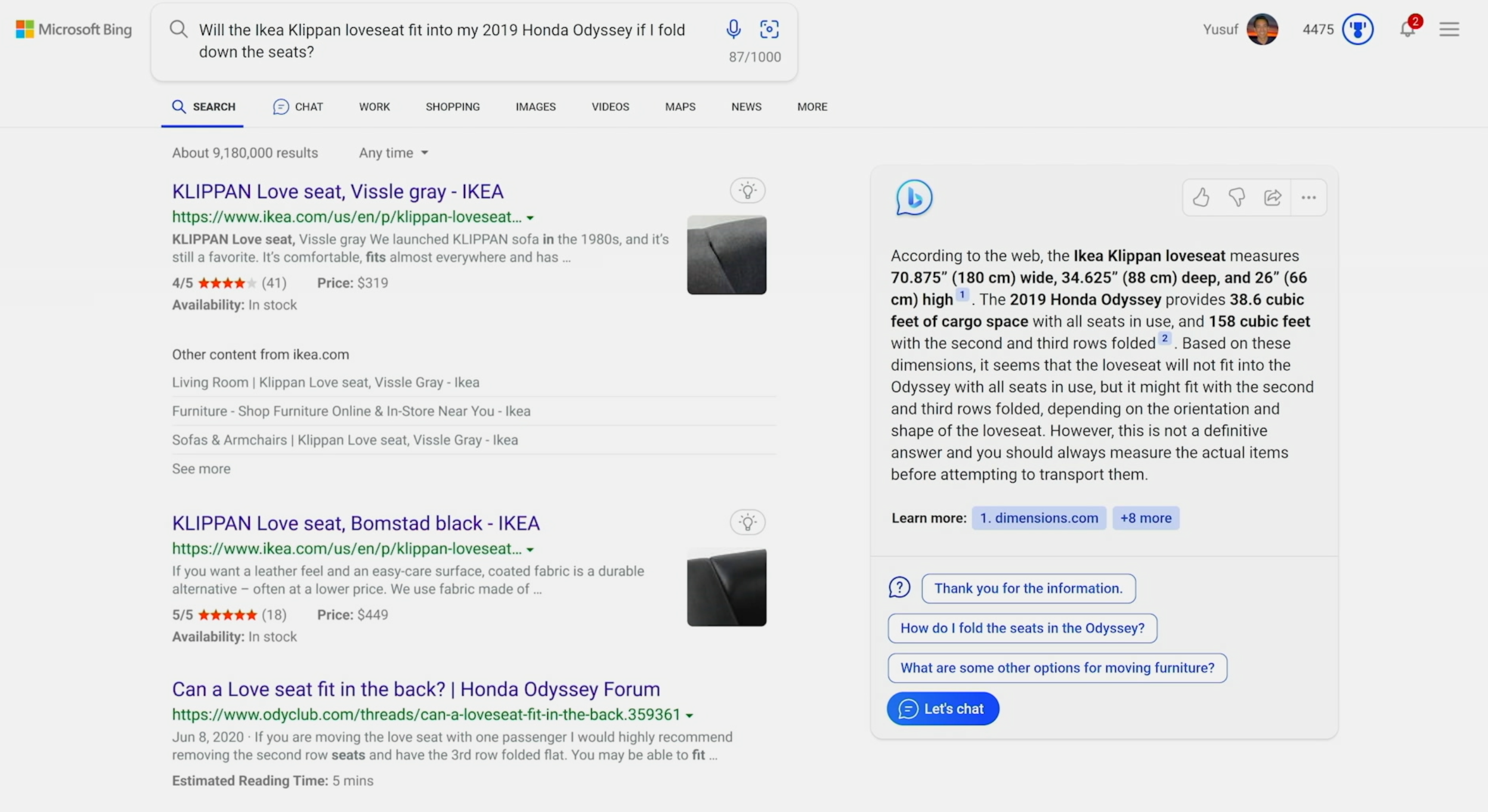Switch to the CHAT tab
Viewport: 1488px width, 812px height.
point(298,107)
